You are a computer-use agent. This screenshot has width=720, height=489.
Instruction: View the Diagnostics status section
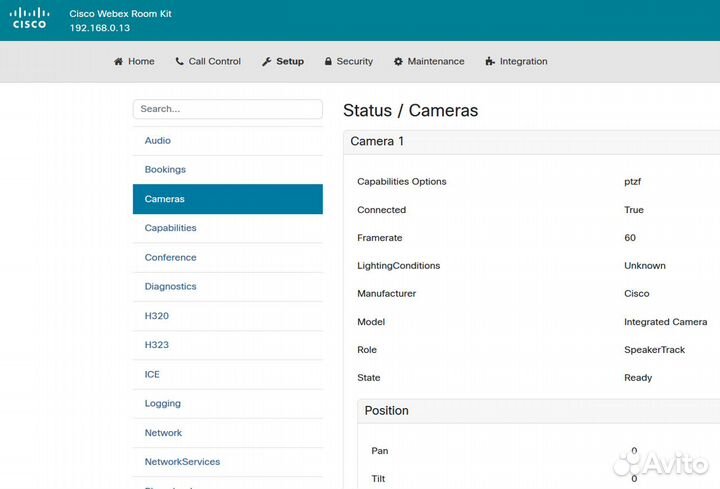coord(228,287)
